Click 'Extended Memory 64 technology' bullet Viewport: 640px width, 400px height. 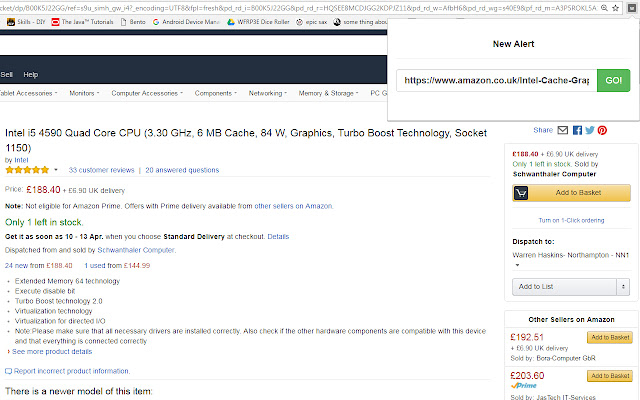67,281
